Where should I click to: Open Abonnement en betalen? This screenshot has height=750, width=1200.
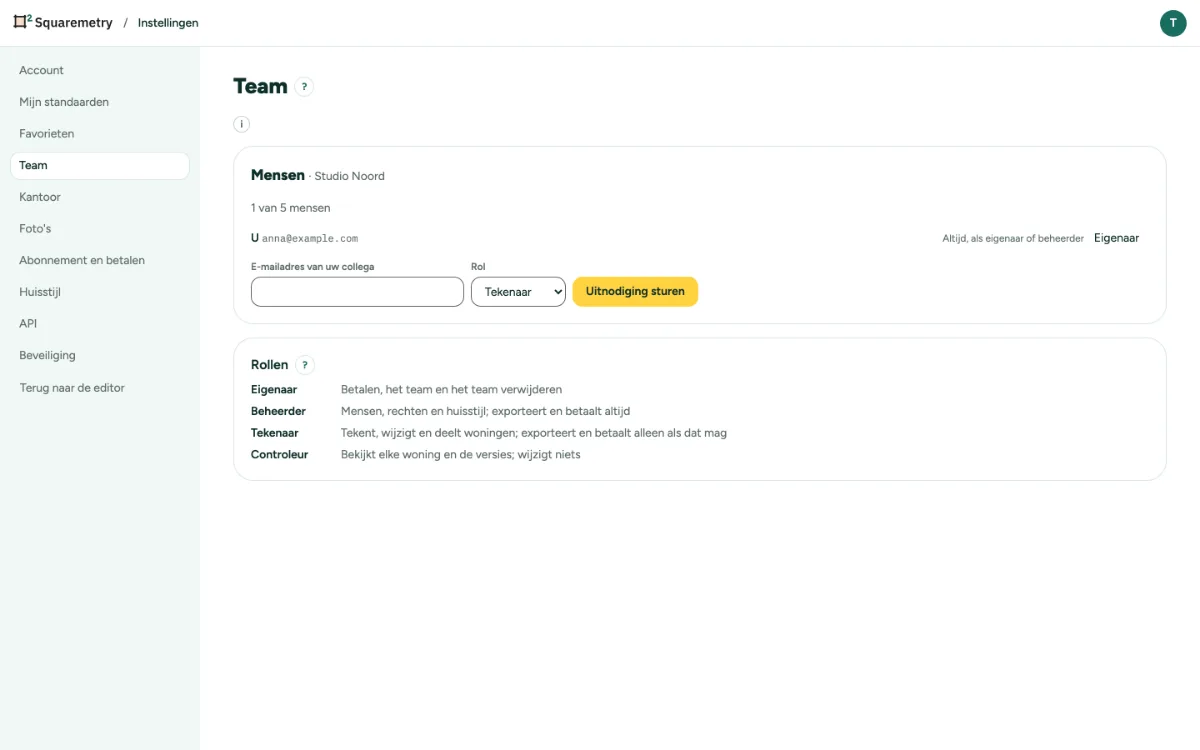(x=99, y=260)
